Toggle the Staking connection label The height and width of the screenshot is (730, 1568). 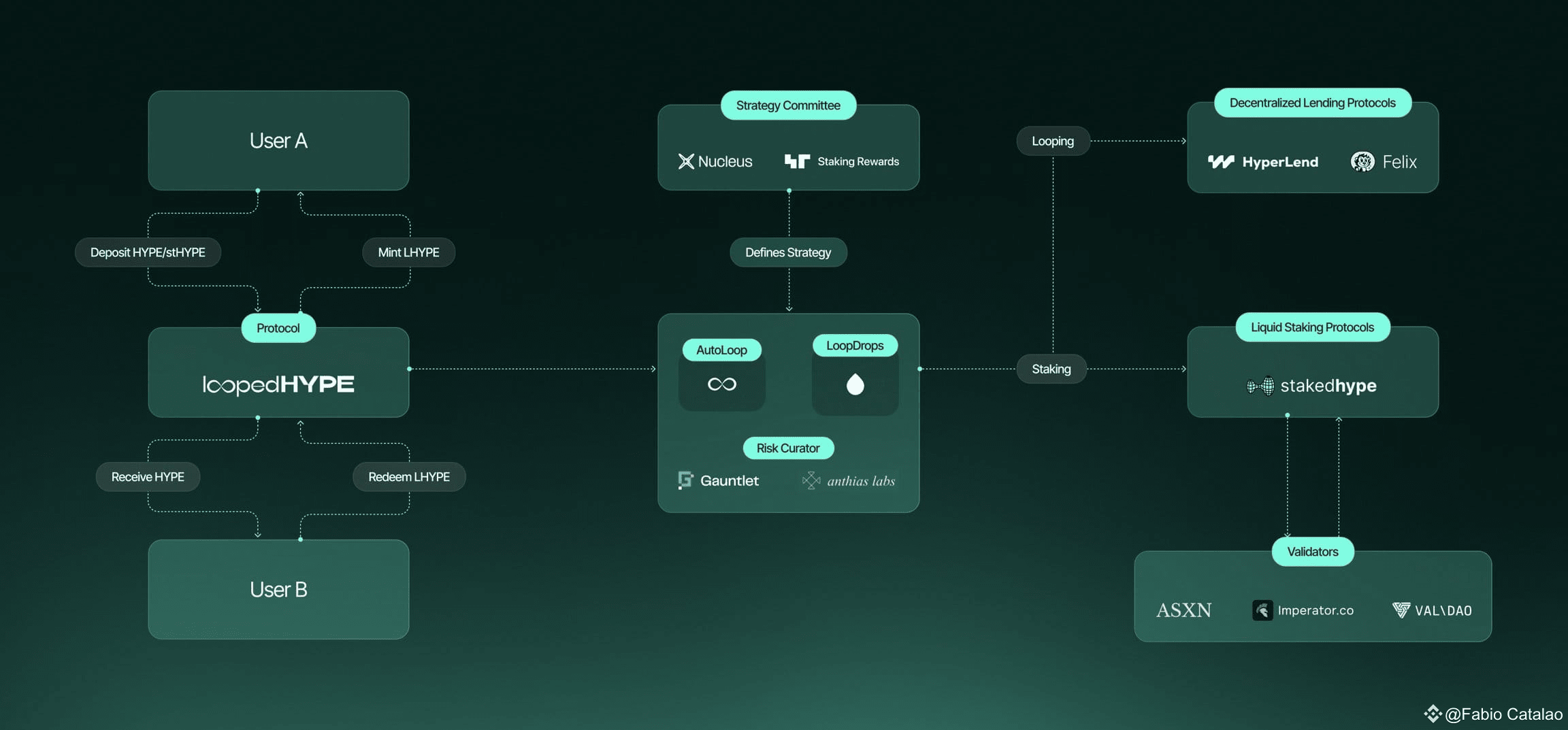click(1051, 369)
